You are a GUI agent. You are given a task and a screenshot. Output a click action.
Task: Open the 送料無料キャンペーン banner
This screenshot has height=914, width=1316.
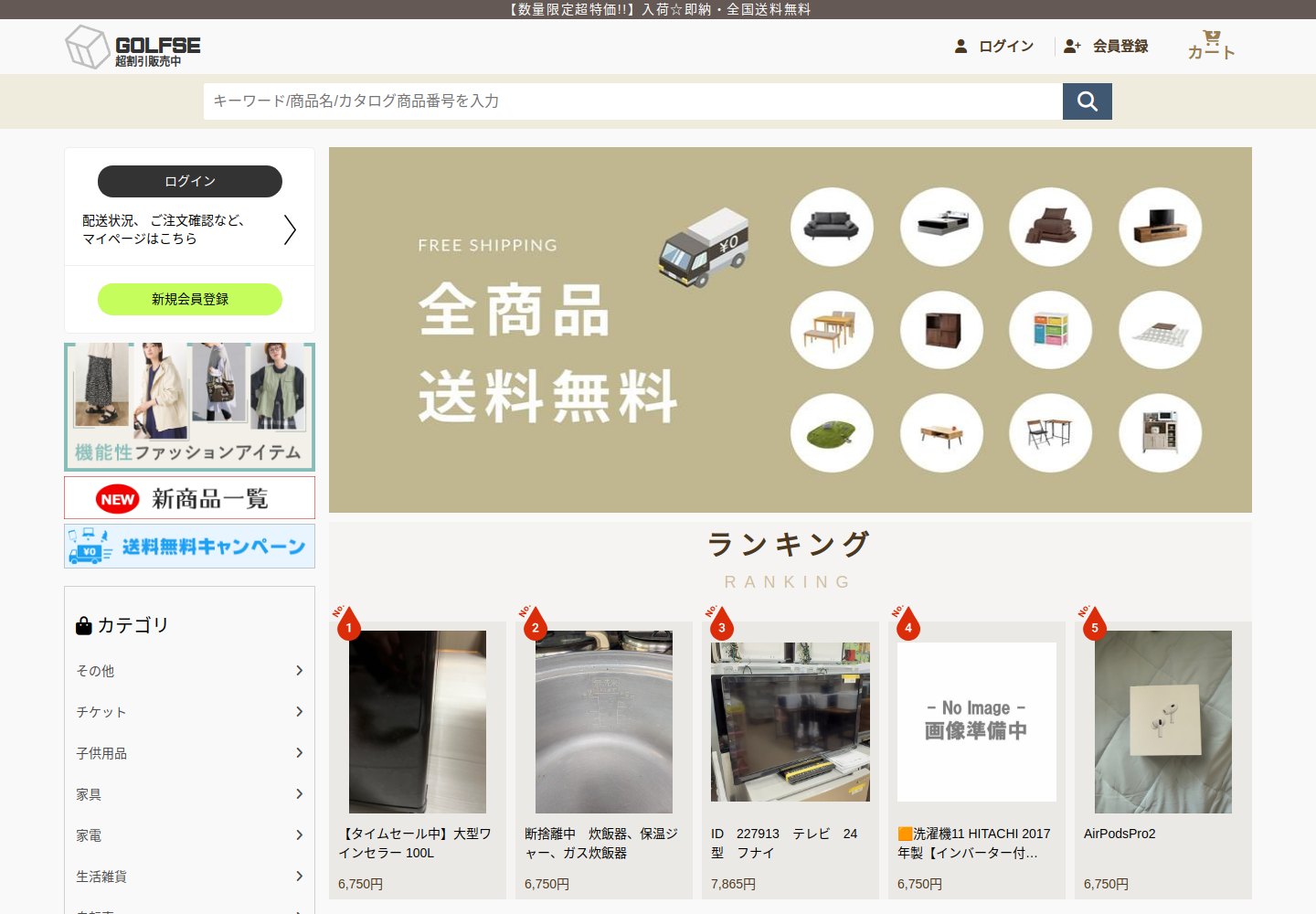(189, 547)
